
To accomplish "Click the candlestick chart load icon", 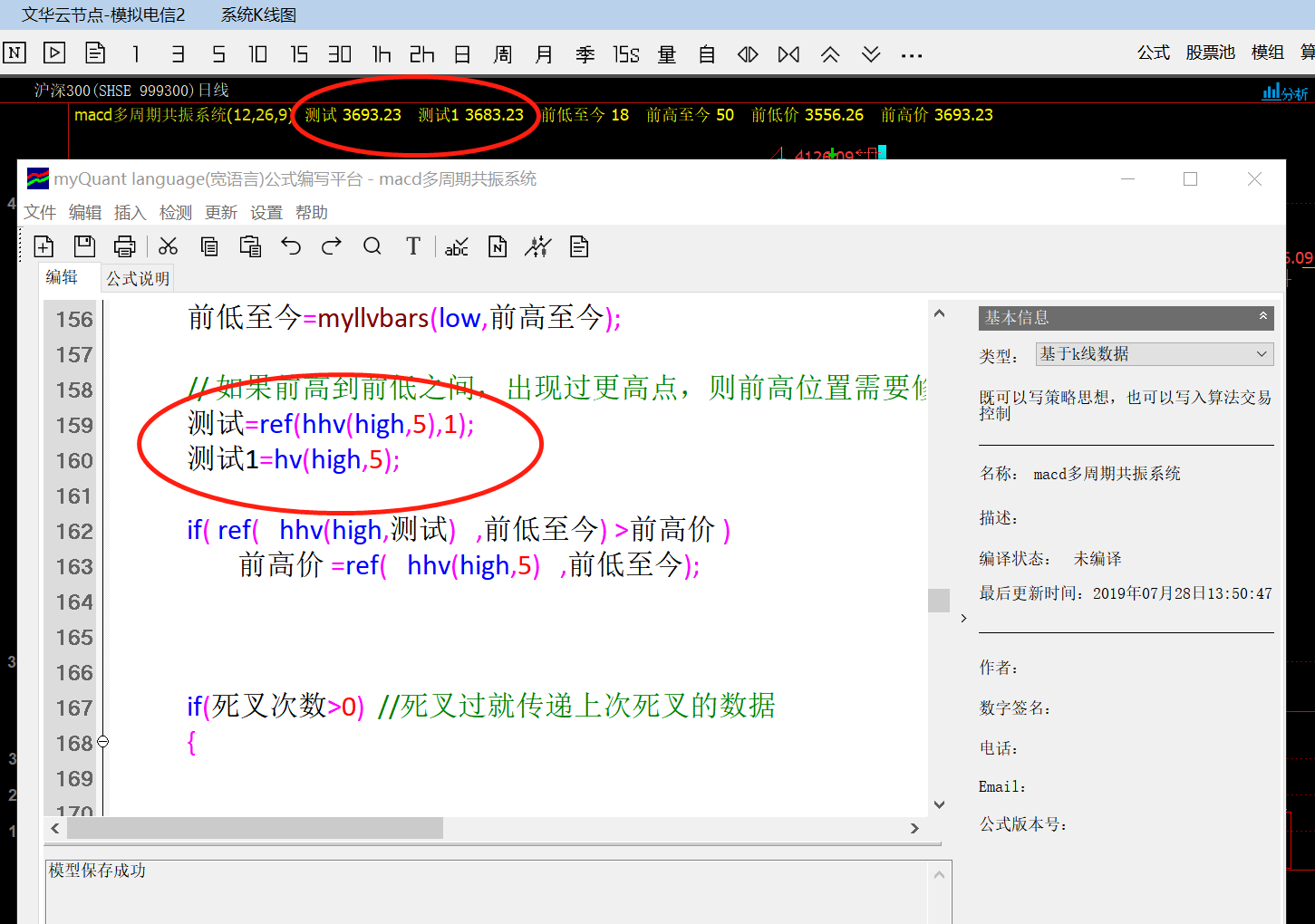I will pyautogui.click(x=537, y=246).
